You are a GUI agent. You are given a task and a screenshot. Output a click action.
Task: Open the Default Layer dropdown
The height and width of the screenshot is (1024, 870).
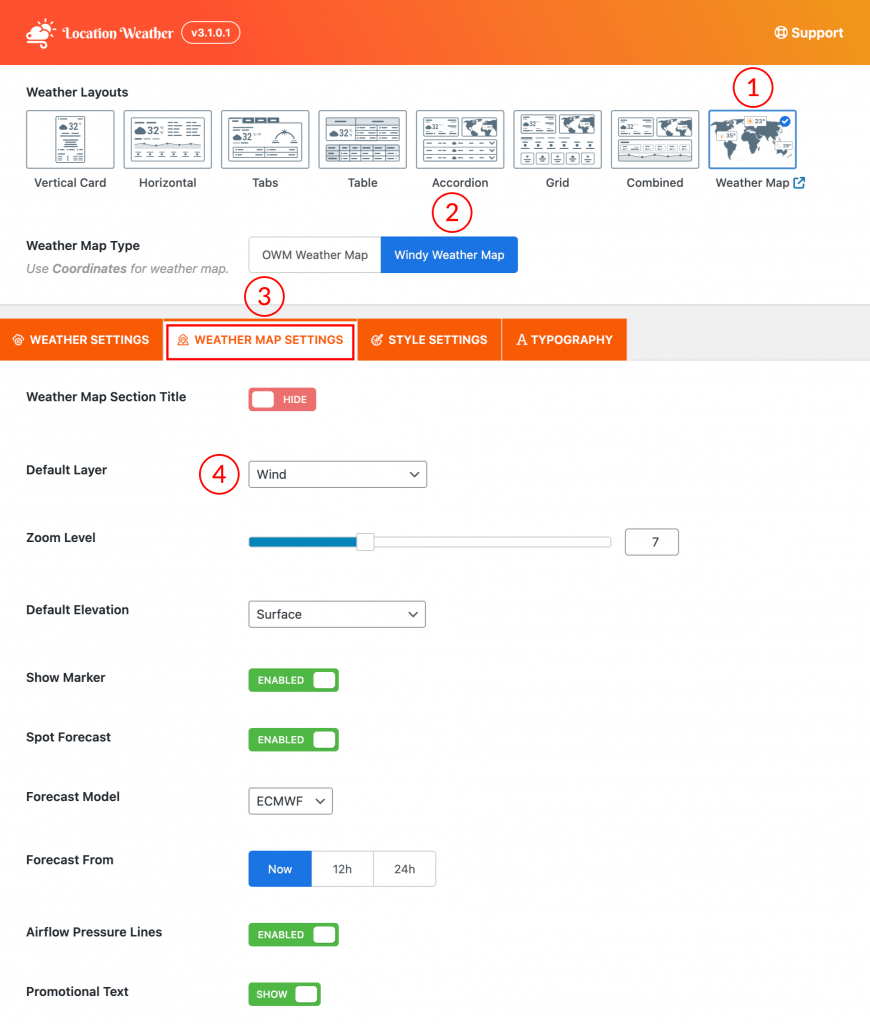pos(337,474)
